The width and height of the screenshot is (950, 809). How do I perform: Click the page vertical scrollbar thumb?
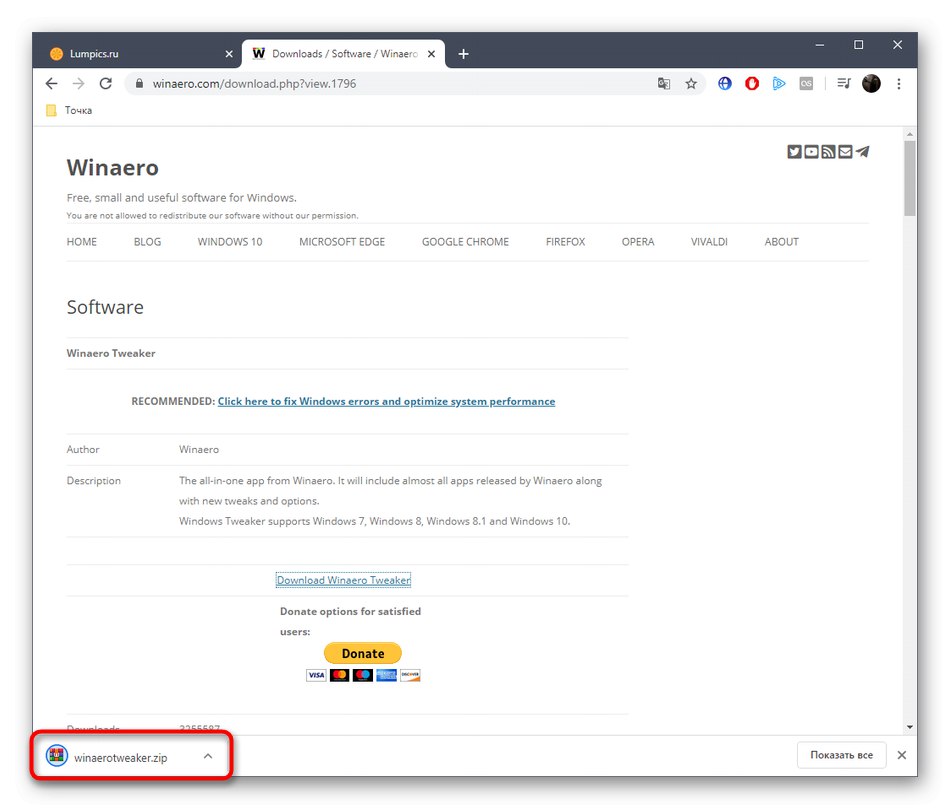click(x=909, y=178)
